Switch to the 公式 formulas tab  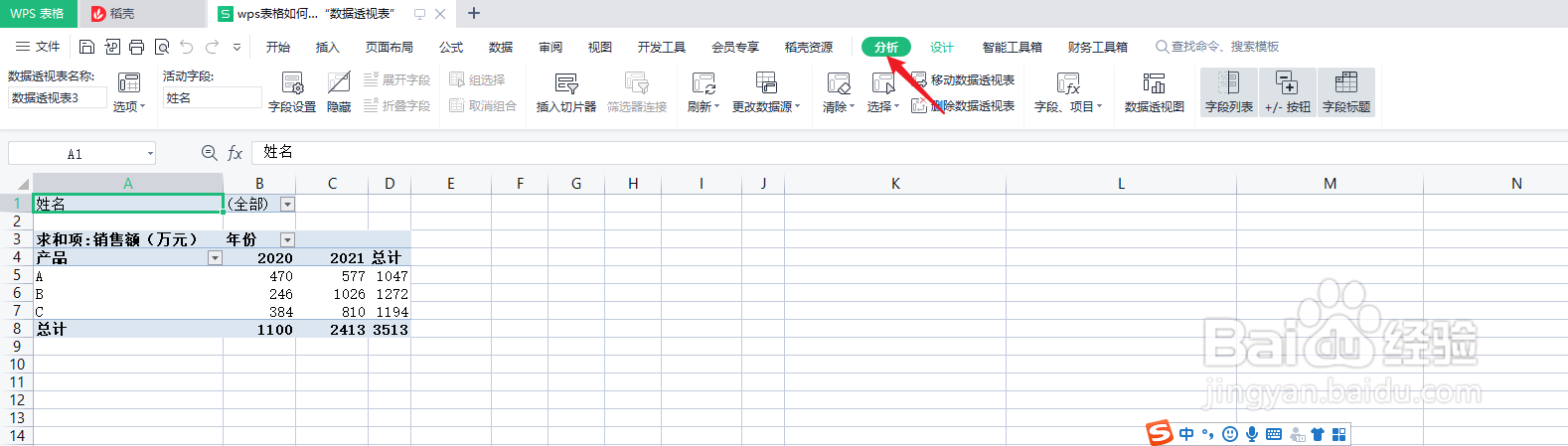tap(451, 47)
